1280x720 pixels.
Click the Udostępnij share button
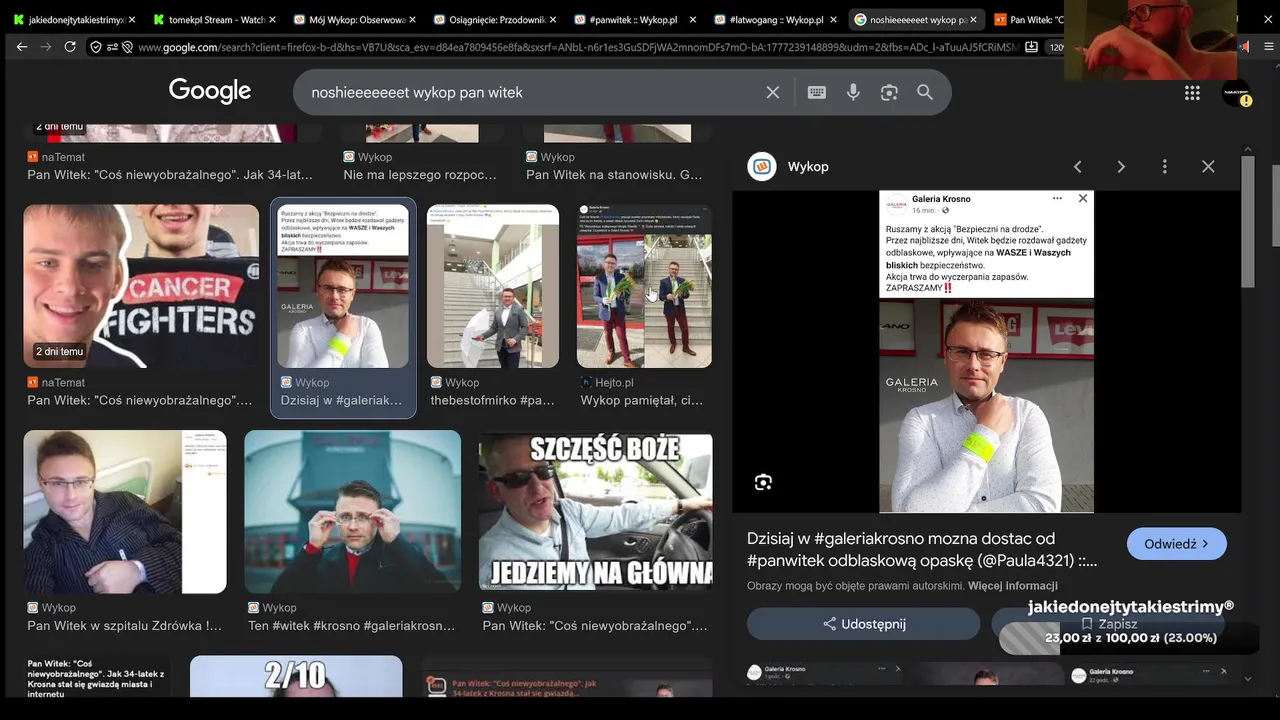click(863, 624)
